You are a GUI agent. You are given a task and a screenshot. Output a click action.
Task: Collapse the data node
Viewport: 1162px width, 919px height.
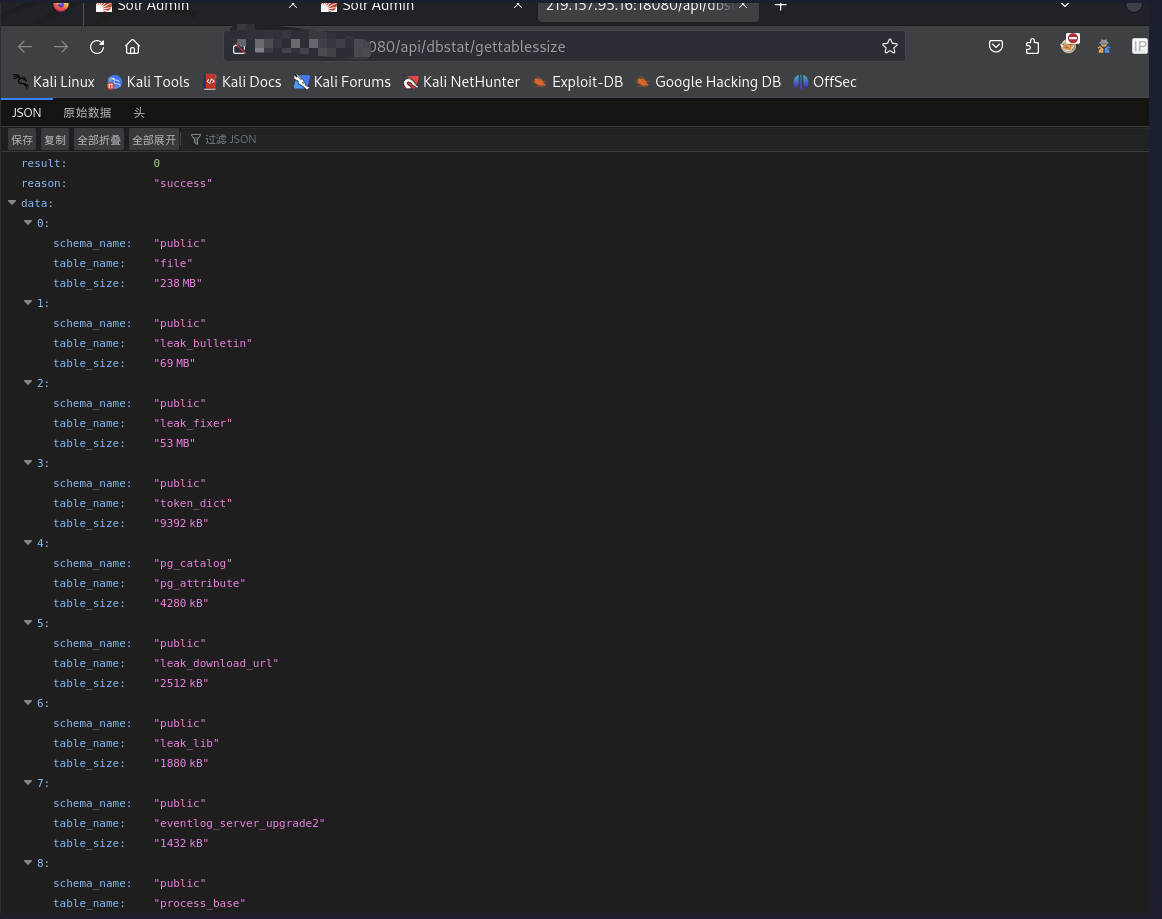[12, 202]
